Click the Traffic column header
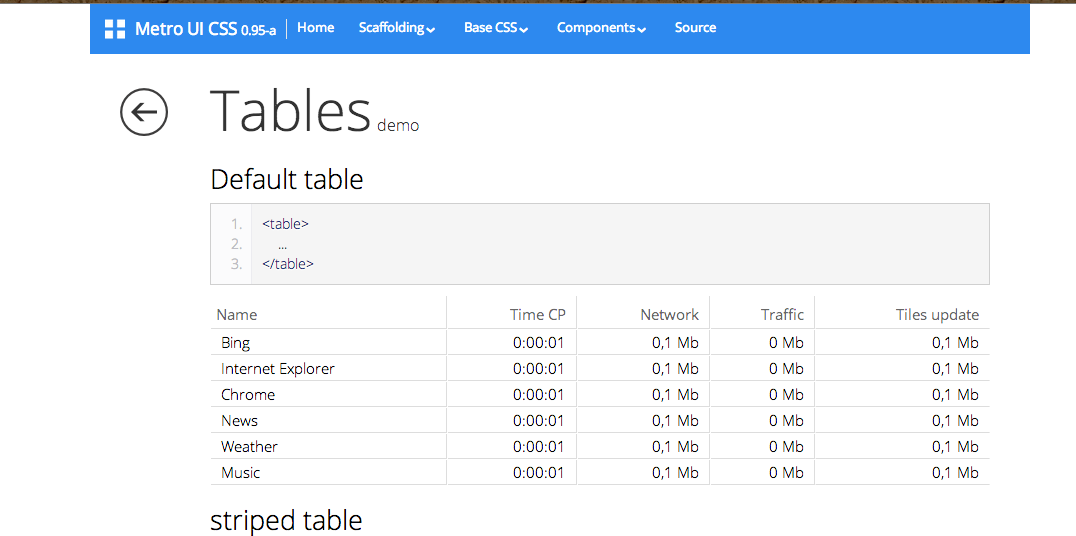 click(782, 314)
